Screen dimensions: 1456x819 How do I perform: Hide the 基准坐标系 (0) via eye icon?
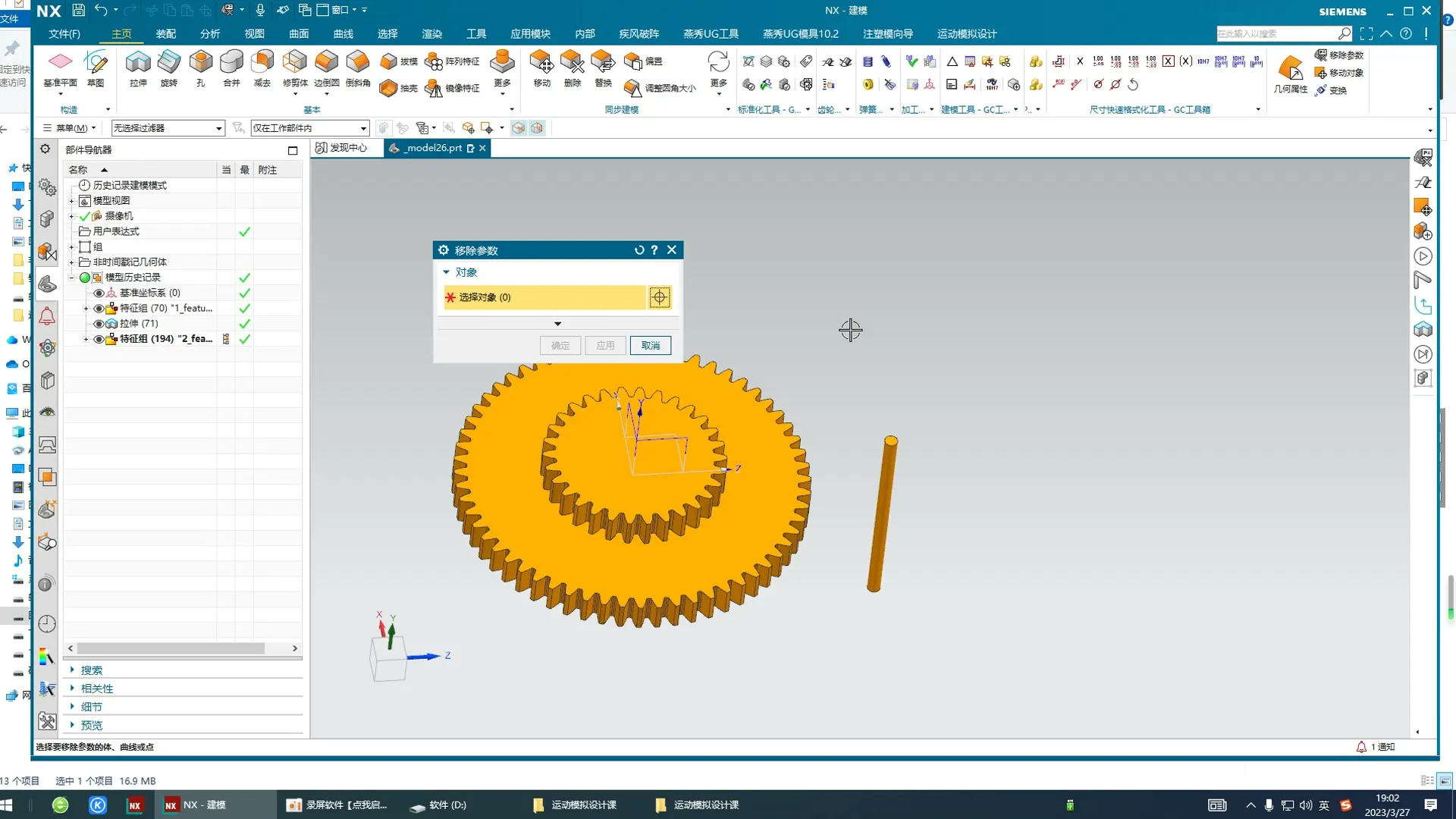99,293
